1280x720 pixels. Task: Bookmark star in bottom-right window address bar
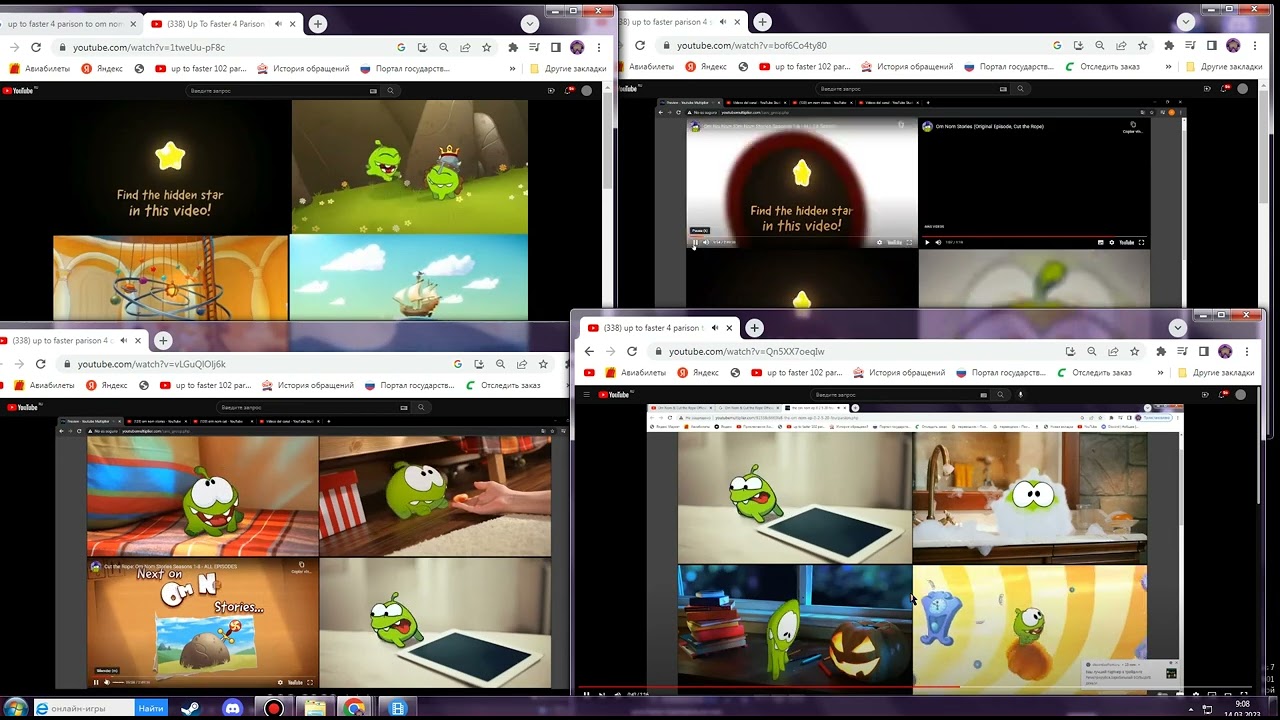[x=1134, y=351]
